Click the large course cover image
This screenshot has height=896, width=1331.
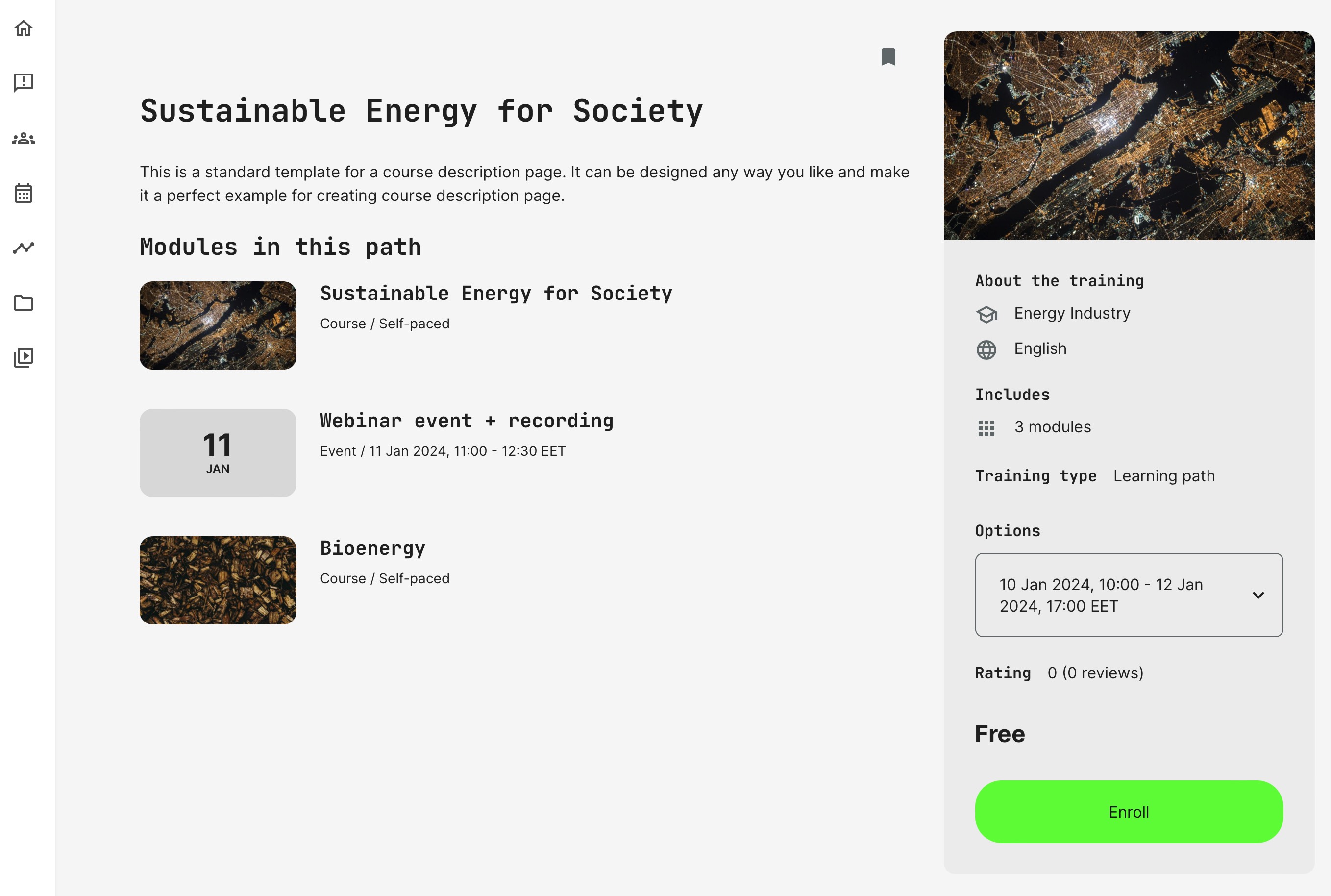pos(1128,136)
